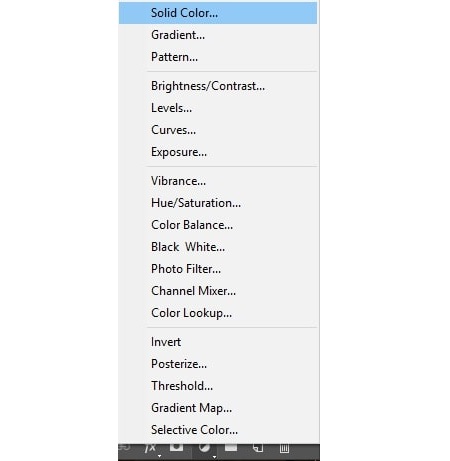The image size is (450, 461).
Task: Click the create new layer icon
Action: 258,448
